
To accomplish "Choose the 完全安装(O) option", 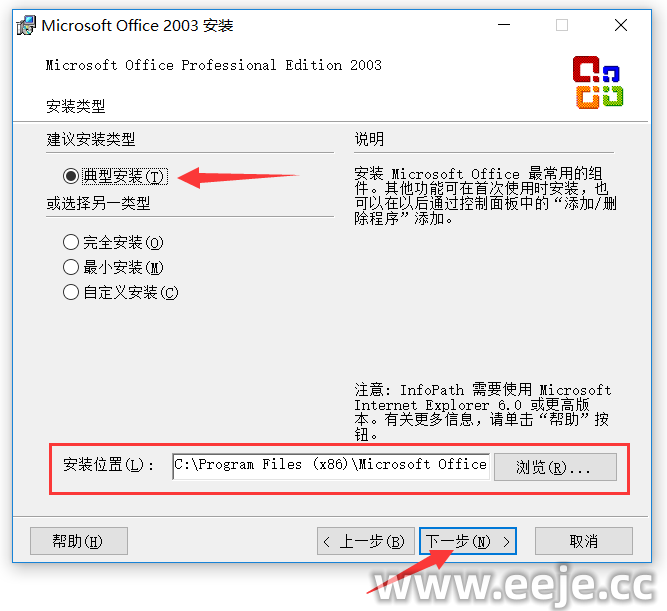I will coord(71,242).
